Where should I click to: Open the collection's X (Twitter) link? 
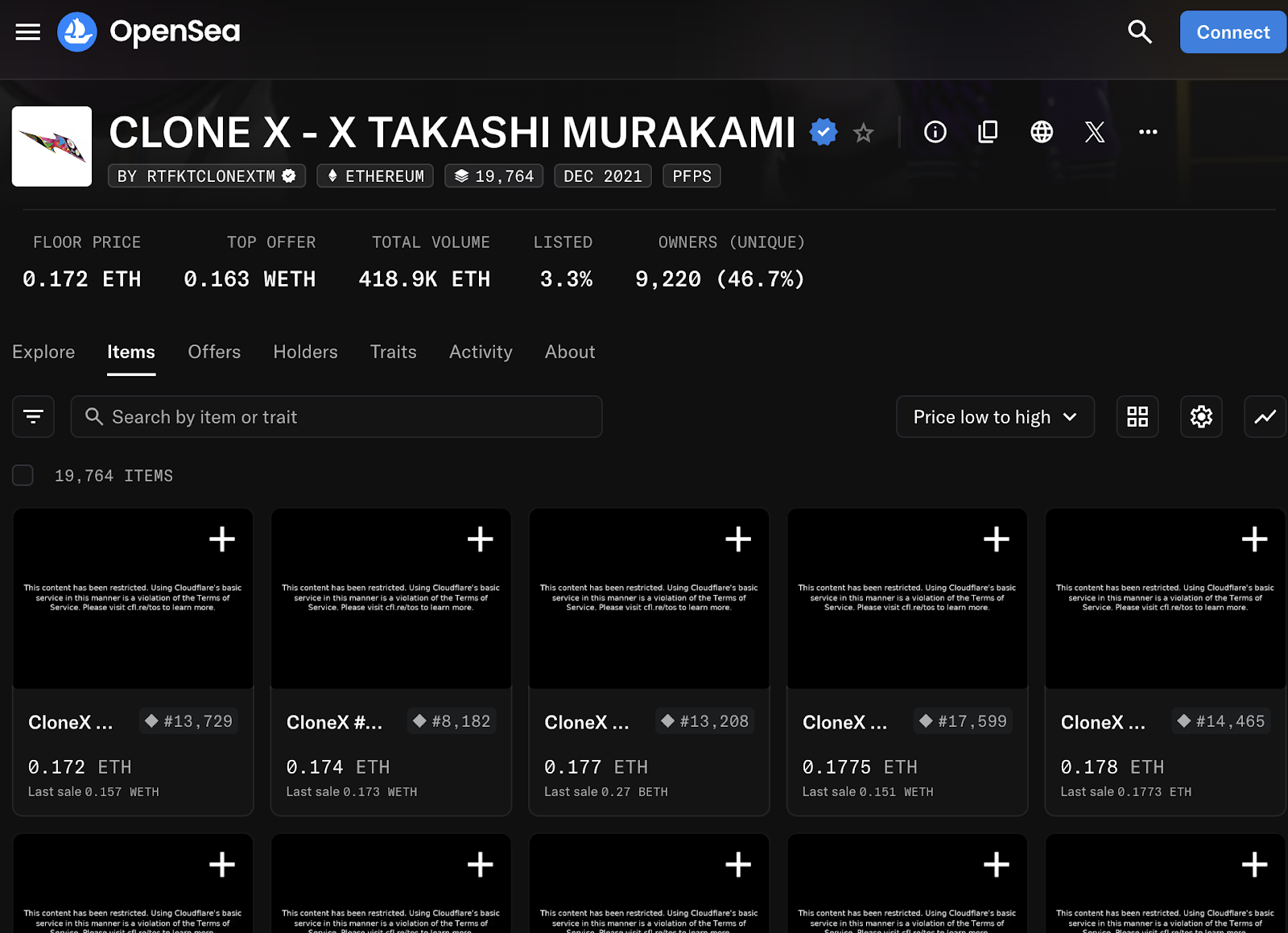(x=1095, y=132)
